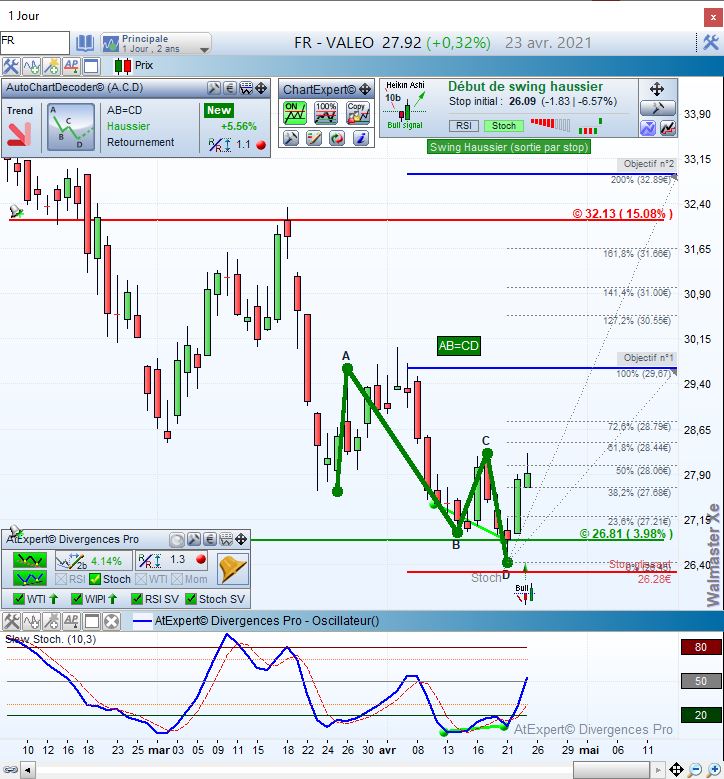Click the ABCD pattern thumbnail in AutoChartDecoder
This screenshot has width=724, height=779.
71,127
